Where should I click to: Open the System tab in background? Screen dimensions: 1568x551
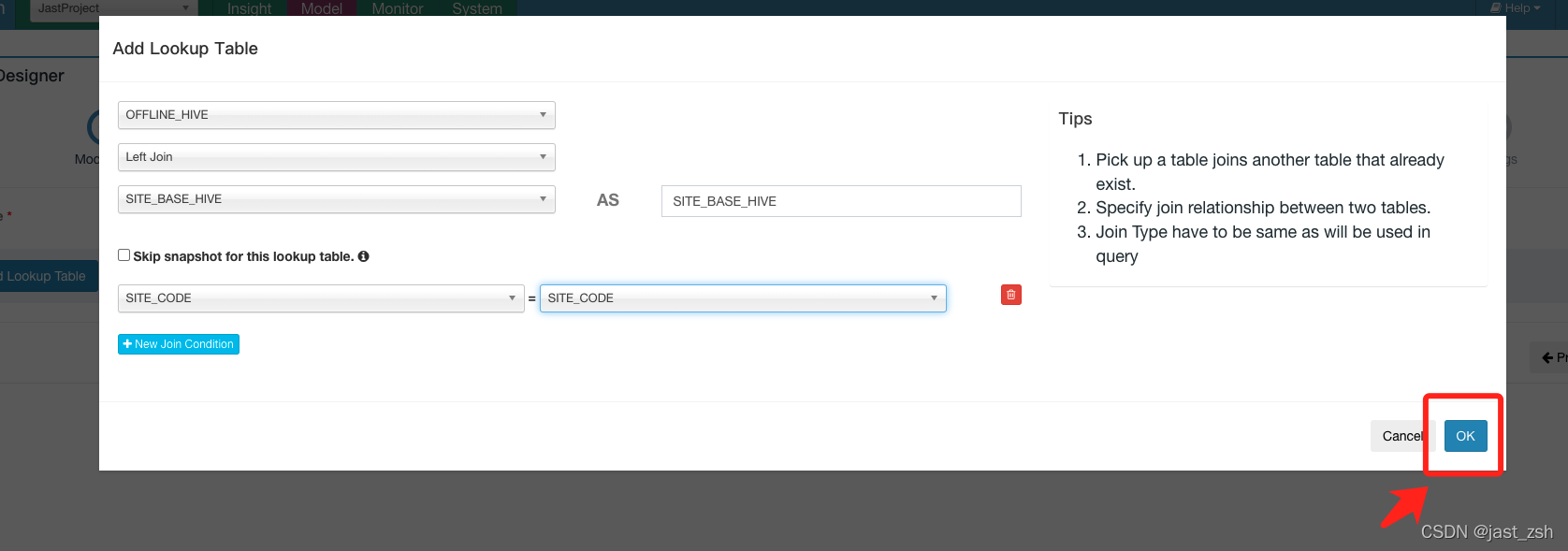[x=477, y=8]
